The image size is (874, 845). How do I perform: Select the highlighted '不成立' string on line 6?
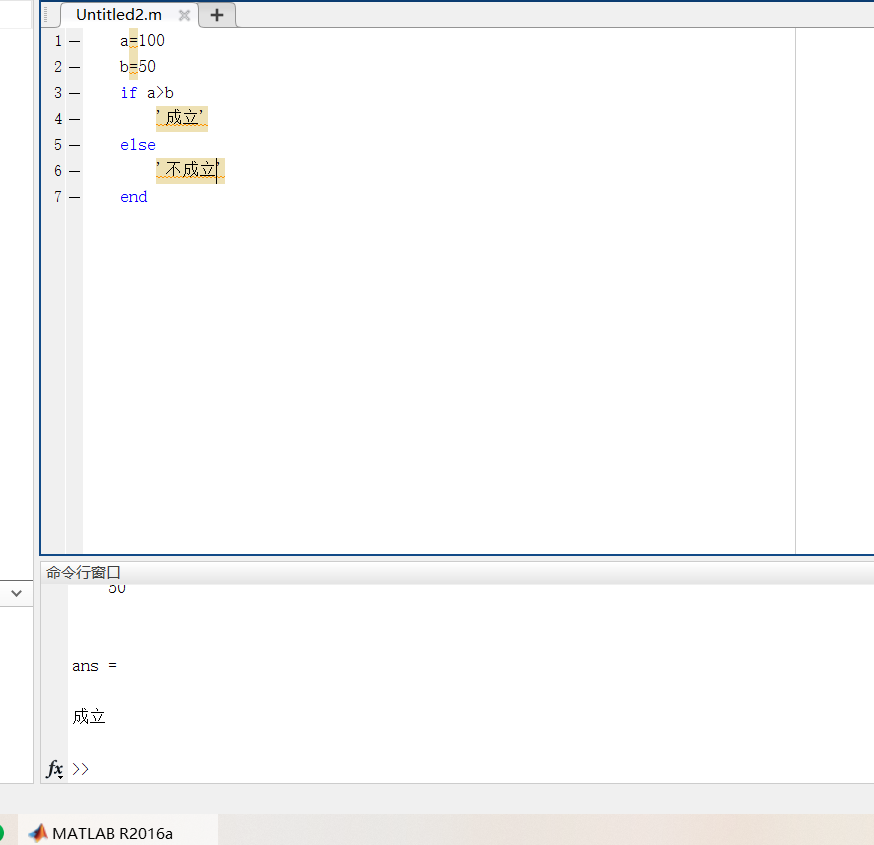tap(190, 170)
